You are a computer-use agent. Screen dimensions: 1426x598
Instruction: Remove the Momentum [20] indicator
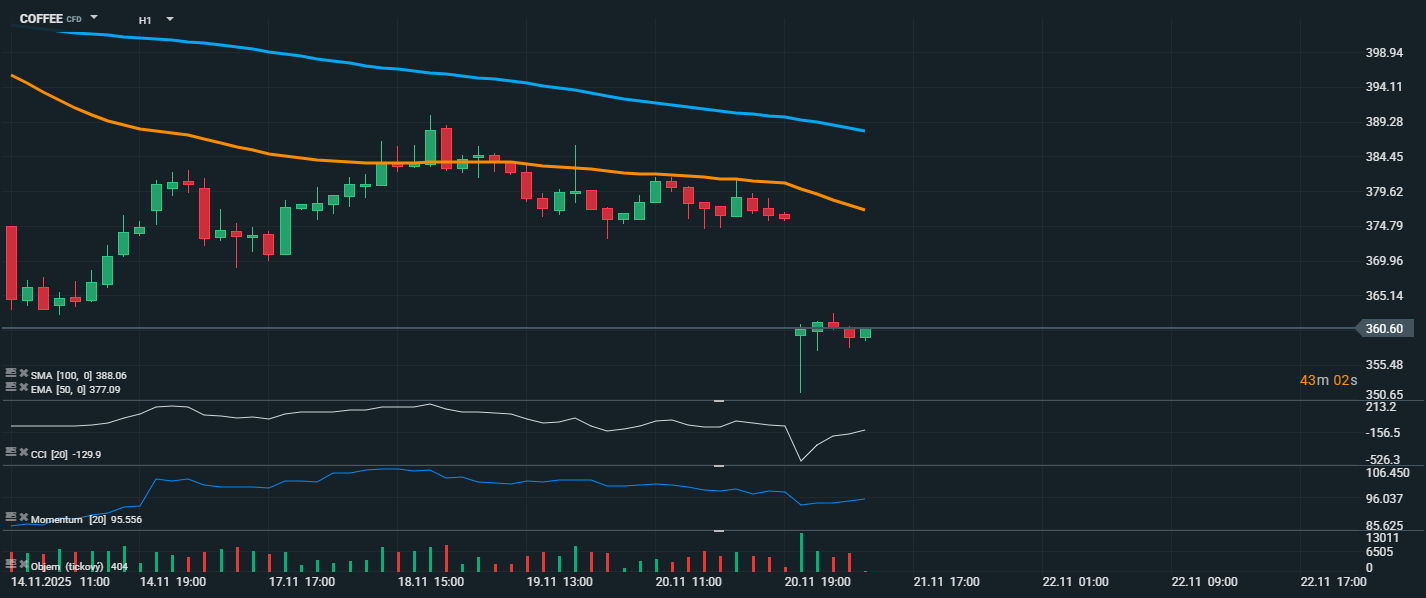coord(23,518)
